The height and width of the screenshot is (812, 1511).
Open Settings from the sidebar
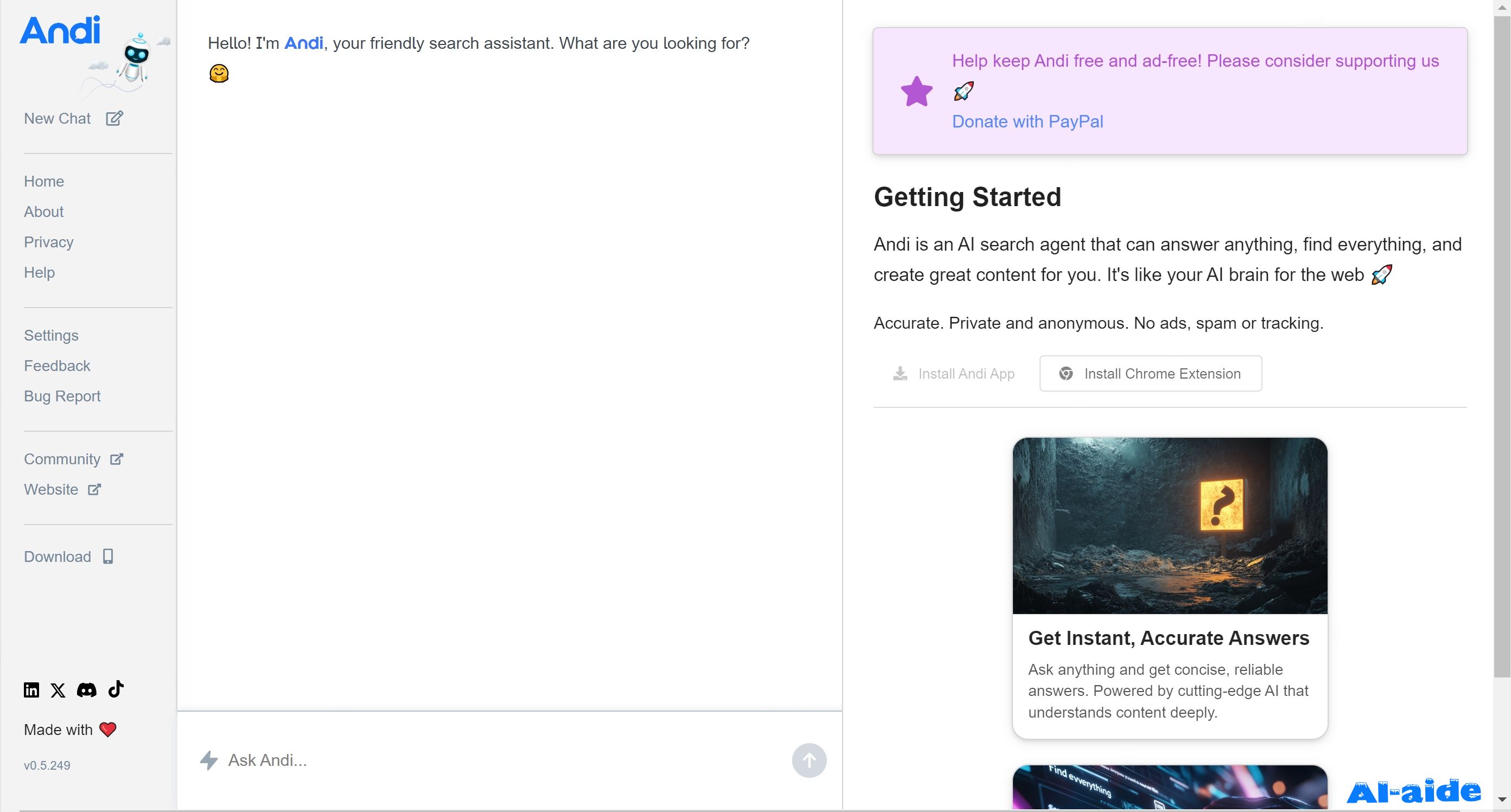tap(51, 335)
